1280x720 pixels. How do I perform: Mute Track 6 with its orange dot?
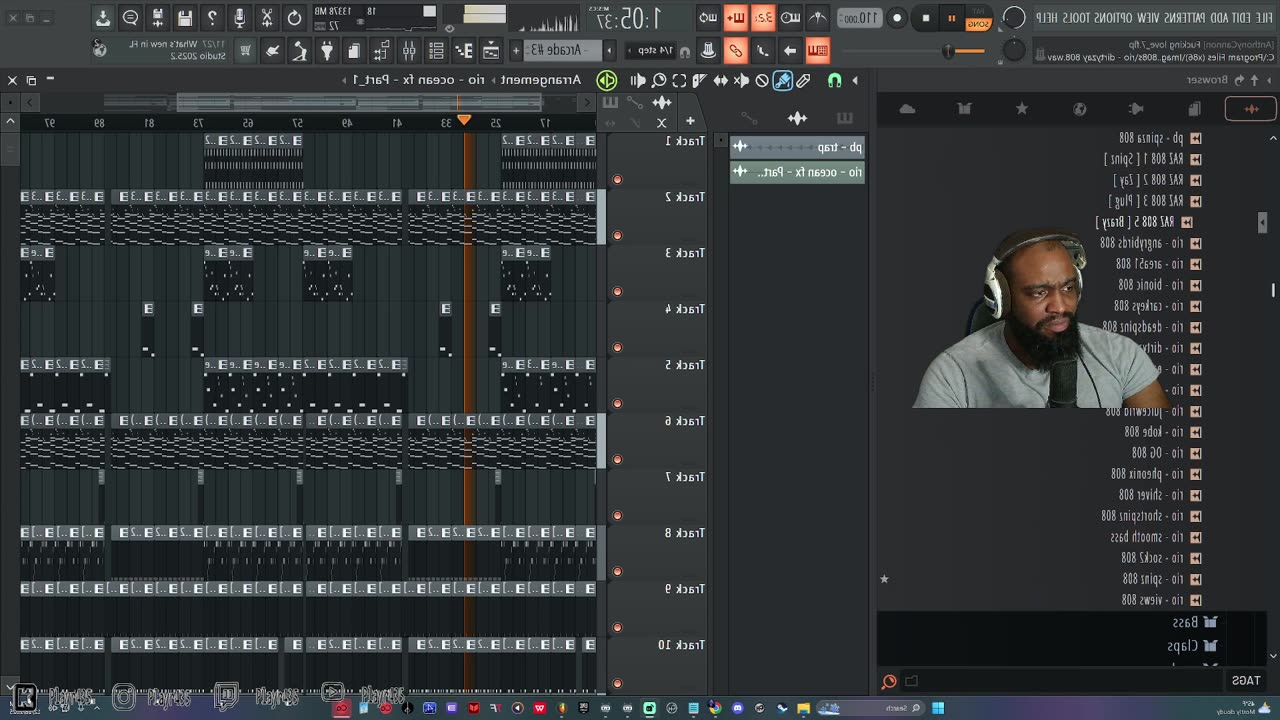click(617, 460)
